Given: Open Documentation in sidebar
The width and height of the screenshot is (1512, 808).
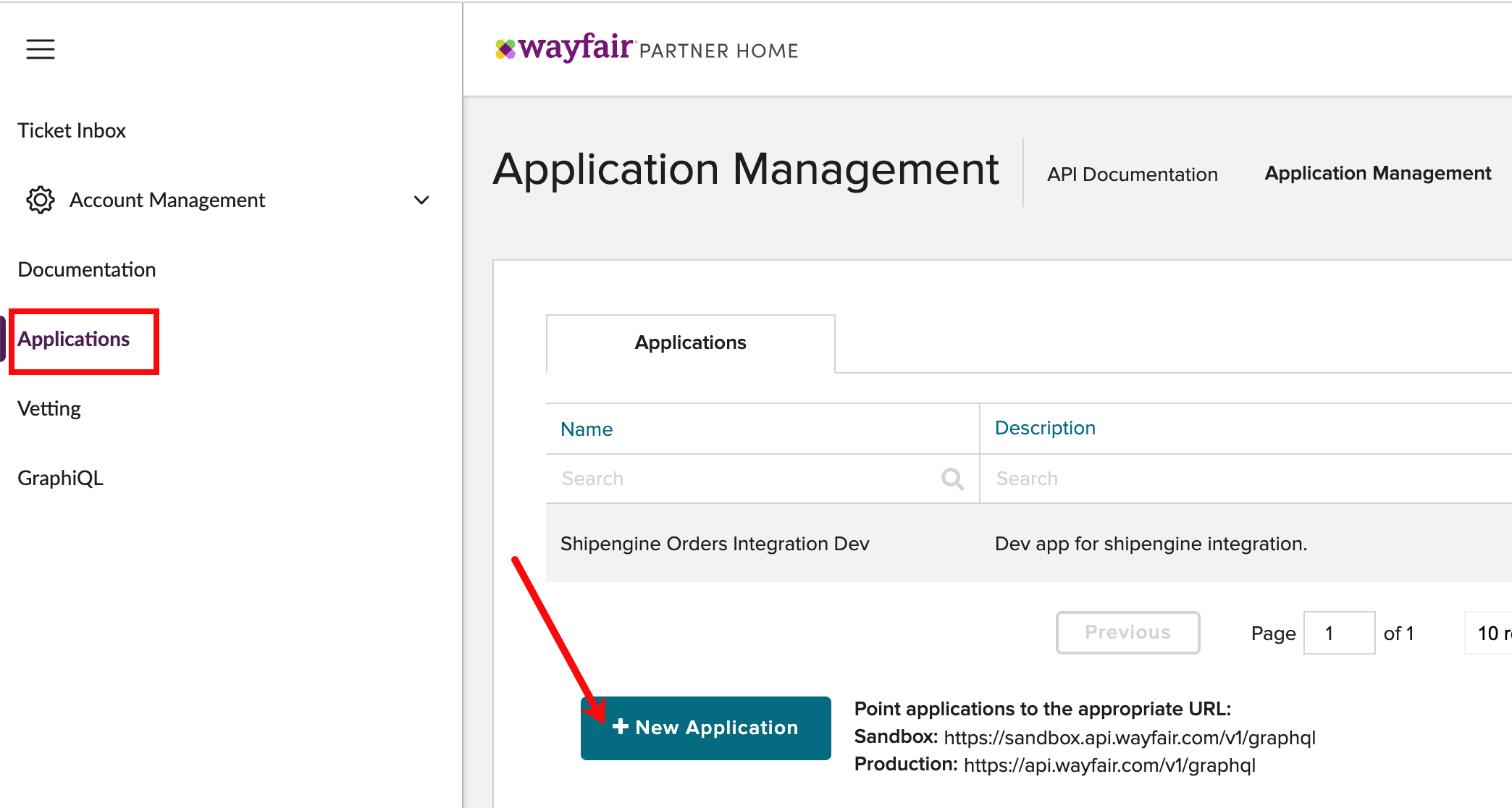Looking at the screenshot, I should click(x=87, y=269).
